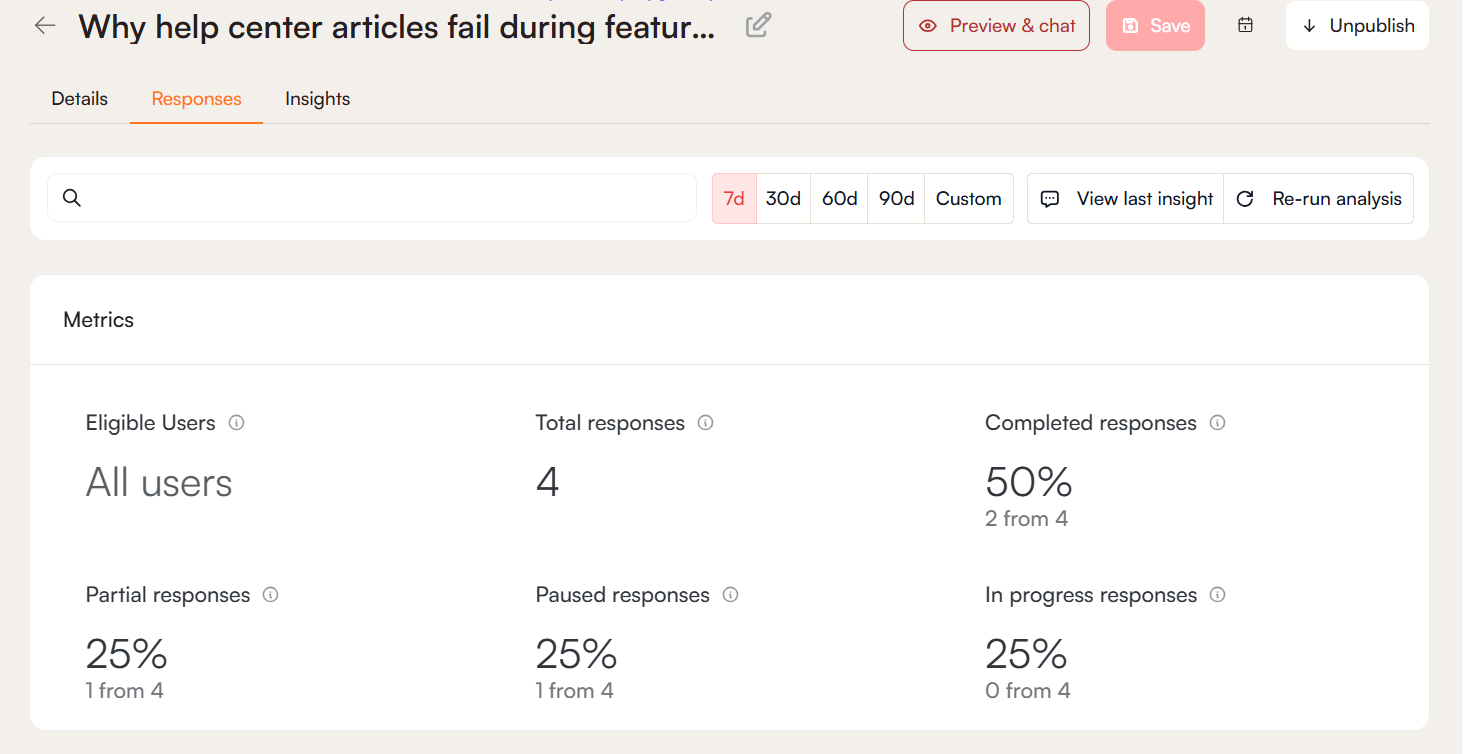
Task: Open the calendar schedule icon
Action: [1245, 26]
